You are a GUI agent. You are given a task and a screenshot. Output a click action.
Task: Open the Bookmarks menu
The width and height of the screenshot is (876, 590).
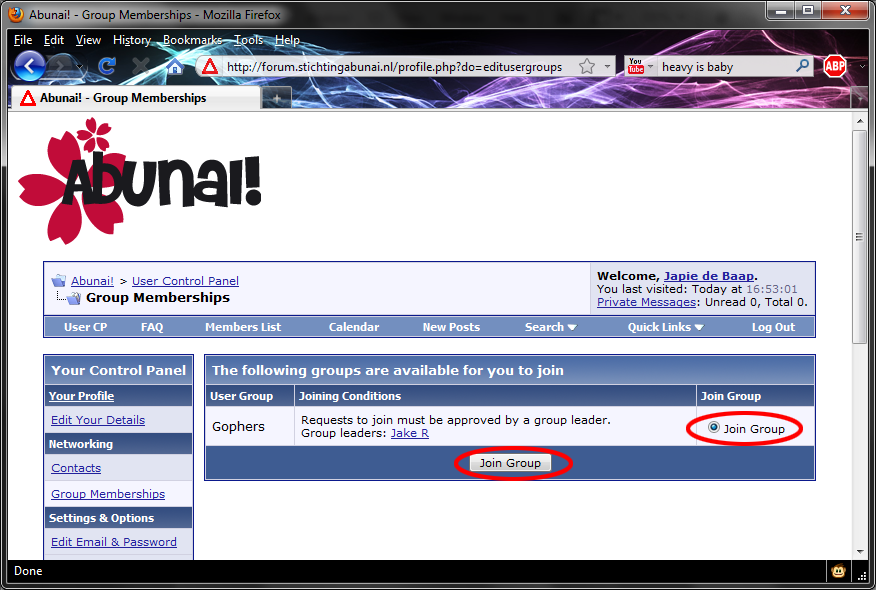coord(192,40)
